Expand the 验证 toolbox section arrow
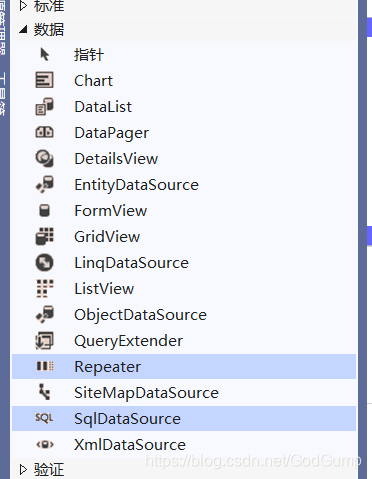The height and width of the screenshot is (479, 372). coord(23,469)
